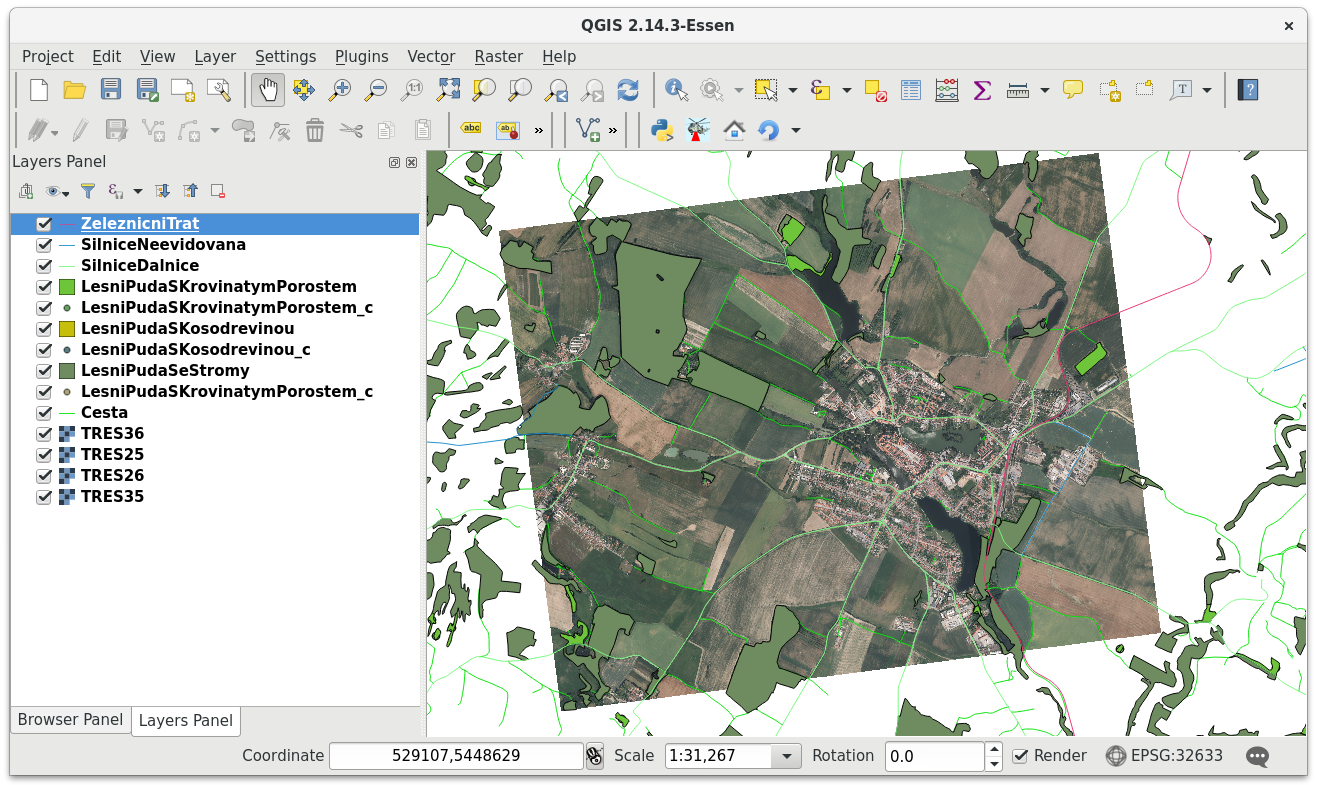
Task: Click the Rotation value field
Action: click(x=935, y=756)
